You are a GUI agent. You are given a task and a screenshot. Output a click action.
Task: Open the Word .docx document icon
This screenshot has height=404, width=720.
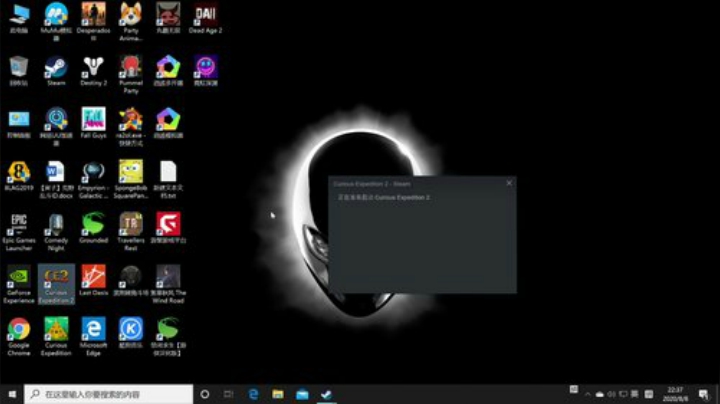(56, 179)
